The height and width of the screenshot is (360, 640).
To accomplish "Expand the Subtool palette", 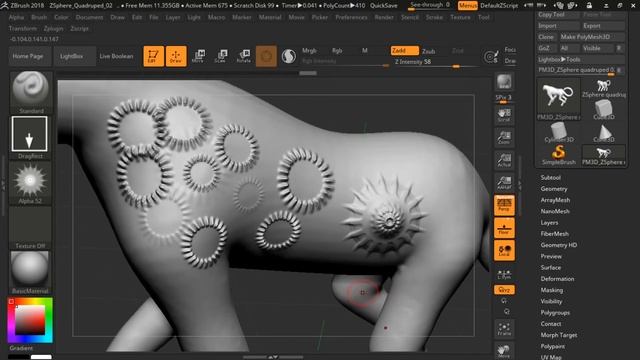I will pos(551,178).
